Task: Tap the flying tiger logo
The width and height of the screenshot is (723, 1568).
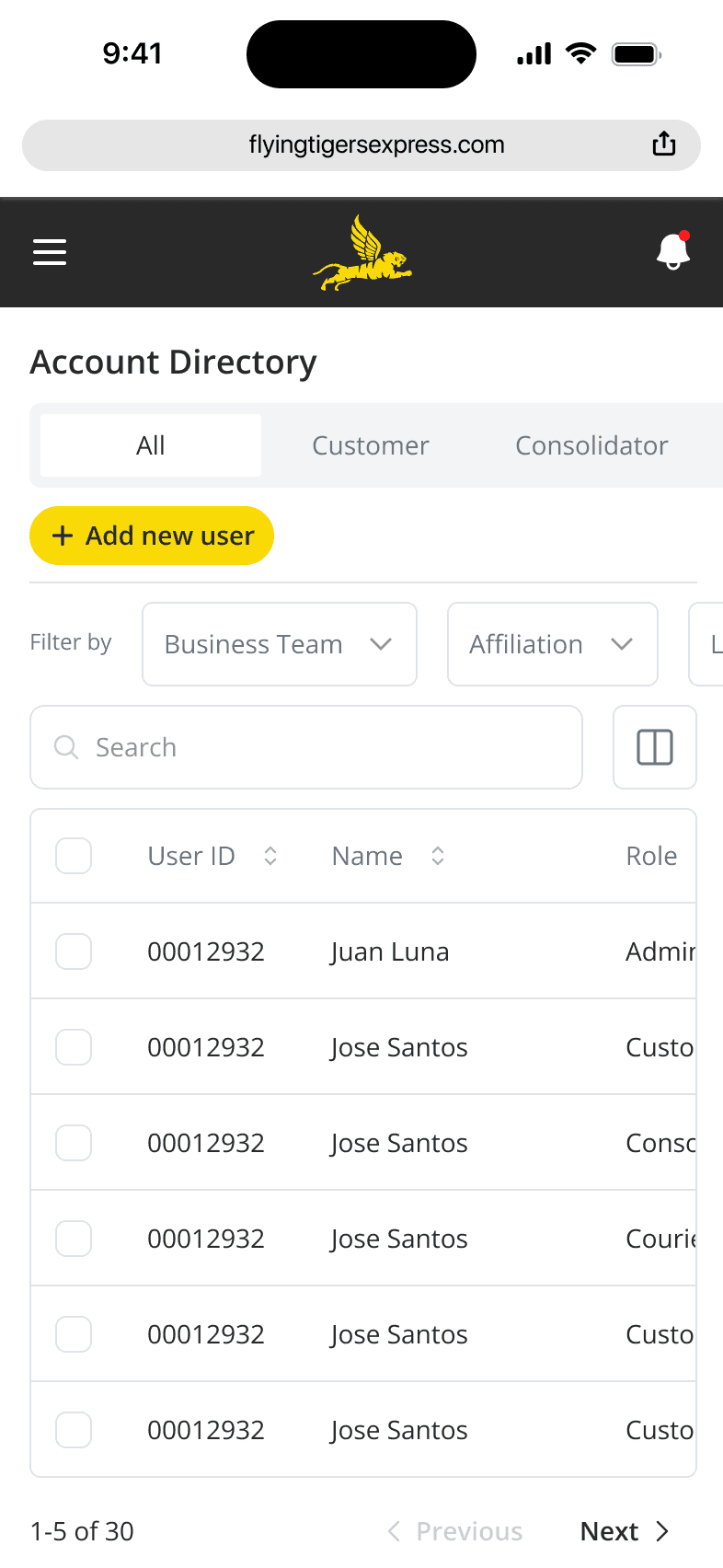Action: point(361,253)
